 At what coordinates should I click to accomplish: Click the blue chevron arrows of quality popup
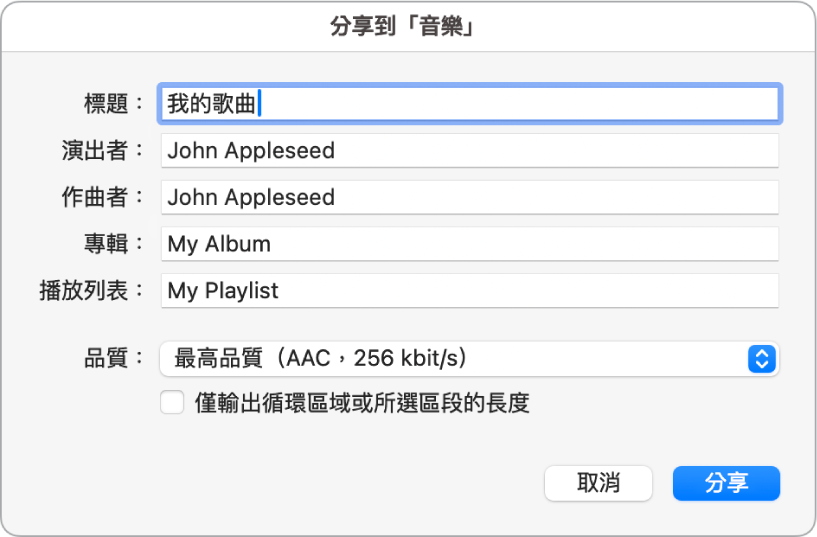[x=762, y=359]
